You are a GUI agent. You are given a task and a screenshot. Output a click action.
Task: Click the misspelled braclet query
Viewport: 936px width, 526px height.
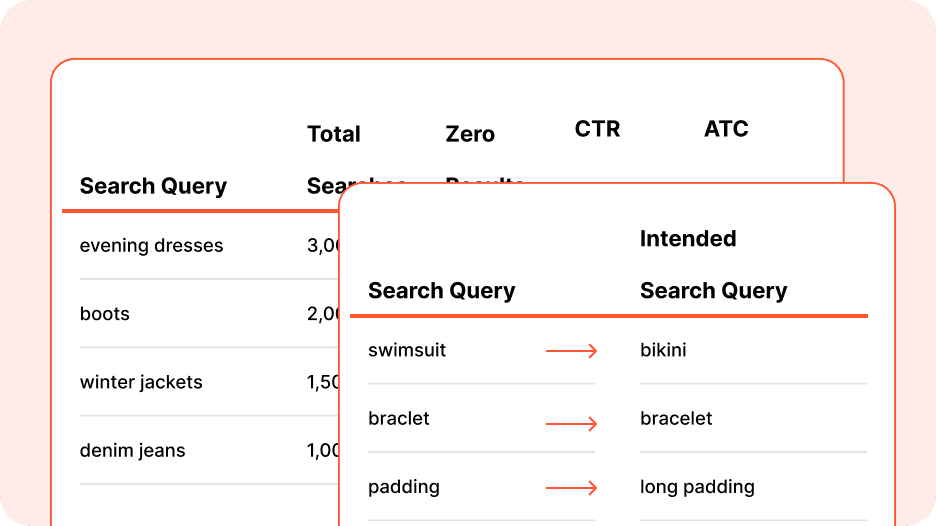click(x=399, y=418)
